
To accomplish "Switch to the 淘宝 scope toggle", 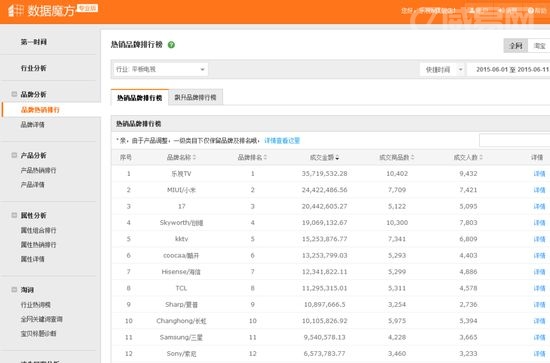I will click(539, 46).
